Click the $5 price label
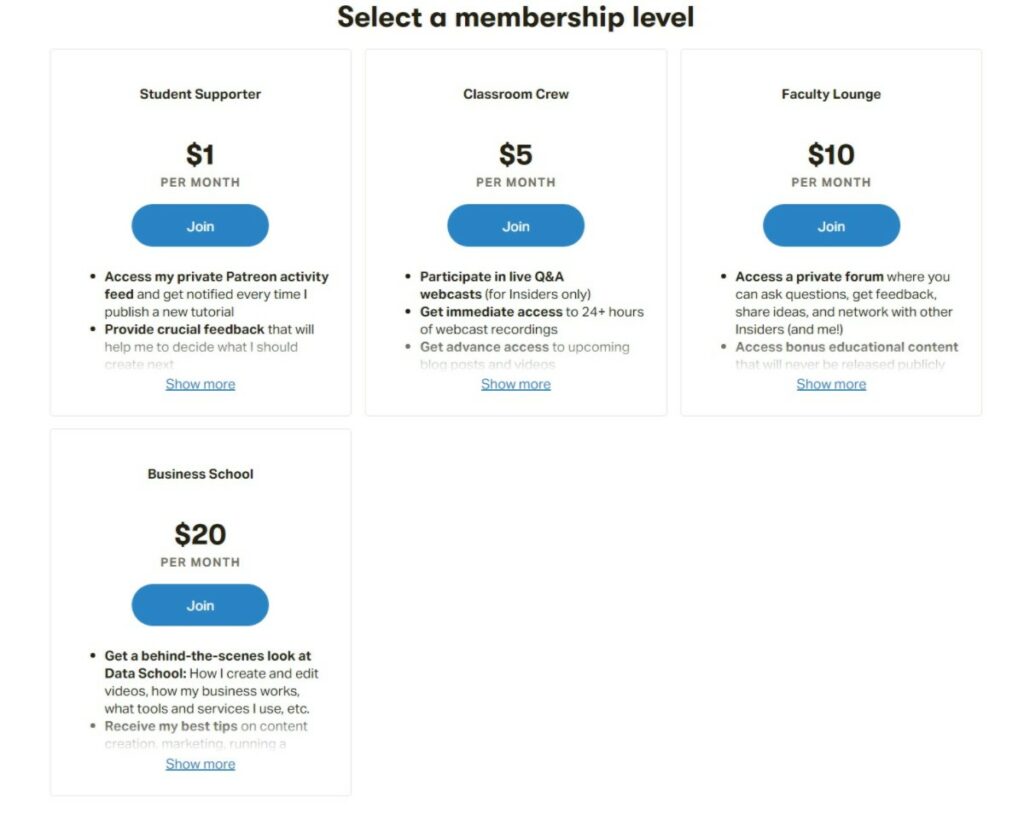1024x815 pixels. click(515, 155)
